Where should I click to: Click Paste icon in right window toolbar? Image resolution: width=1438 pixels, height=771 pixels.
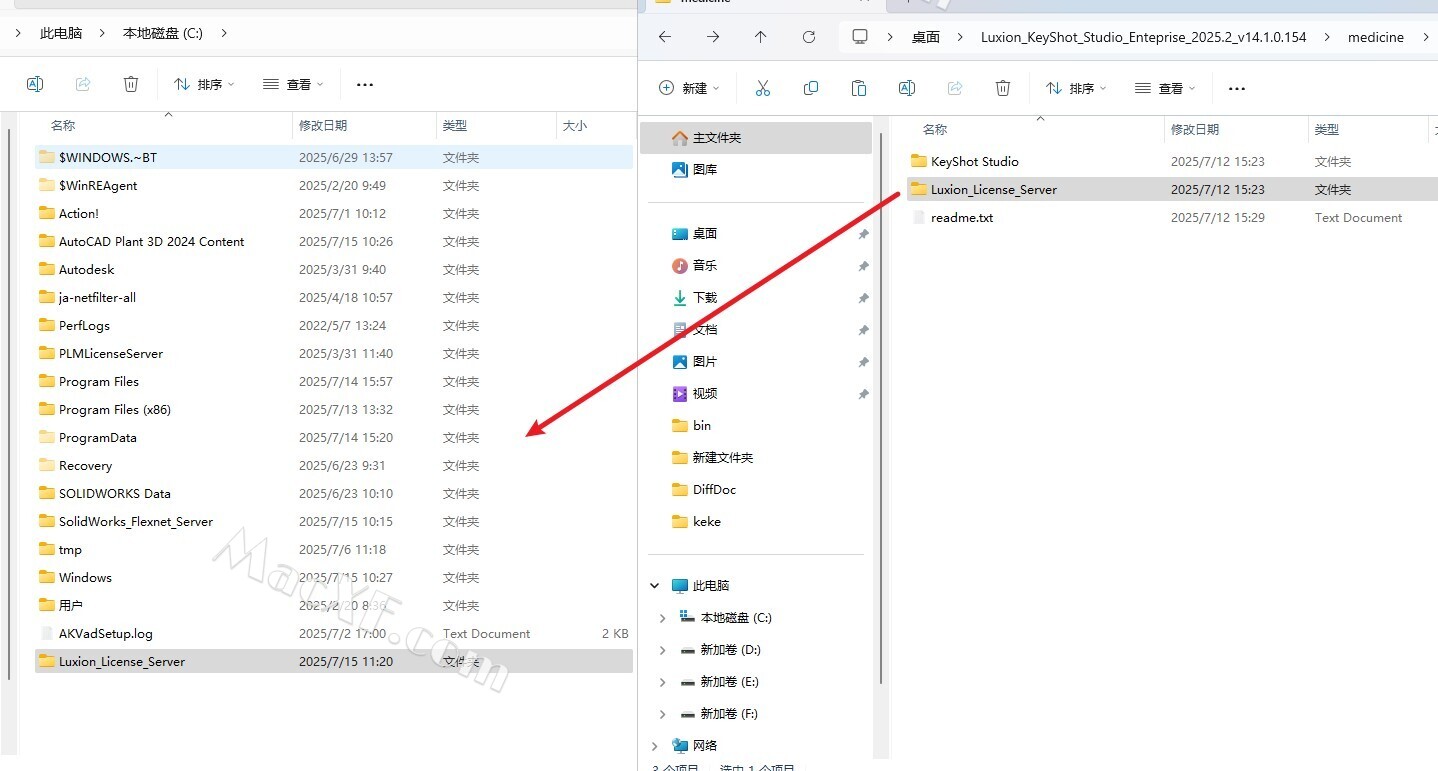[859, 88]
